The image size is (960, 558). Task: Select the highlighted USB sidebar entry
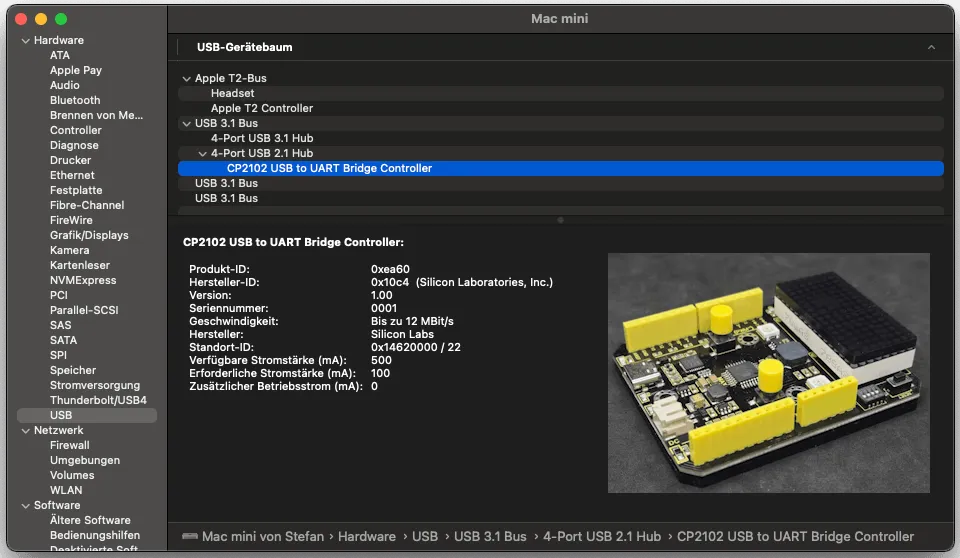(x=87, y=415)
